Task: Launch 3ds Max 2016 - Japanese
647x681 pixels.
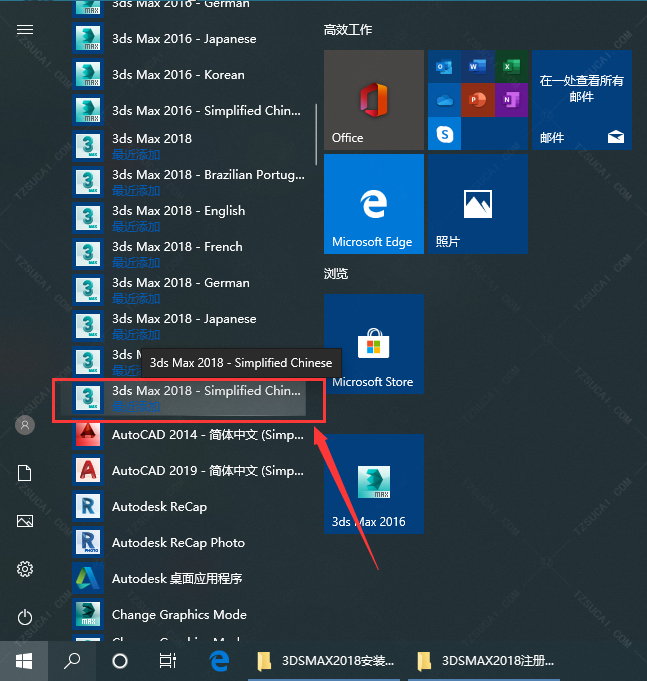Action: click(189, 39)
